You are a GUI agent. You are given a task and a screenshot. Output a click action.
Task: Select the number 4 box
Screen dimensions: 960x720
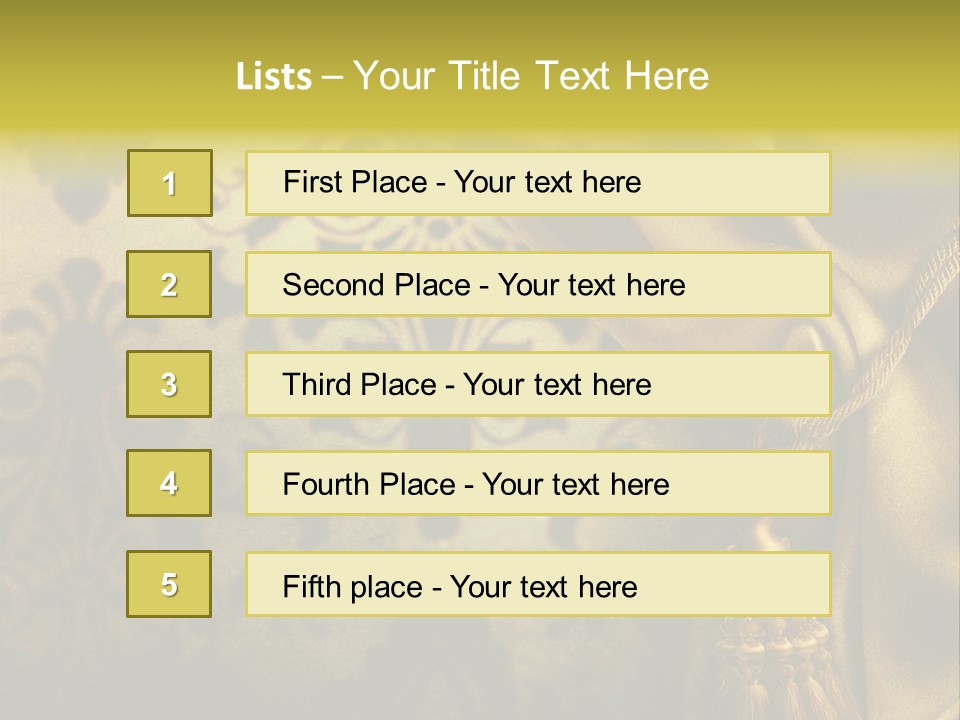169,483
